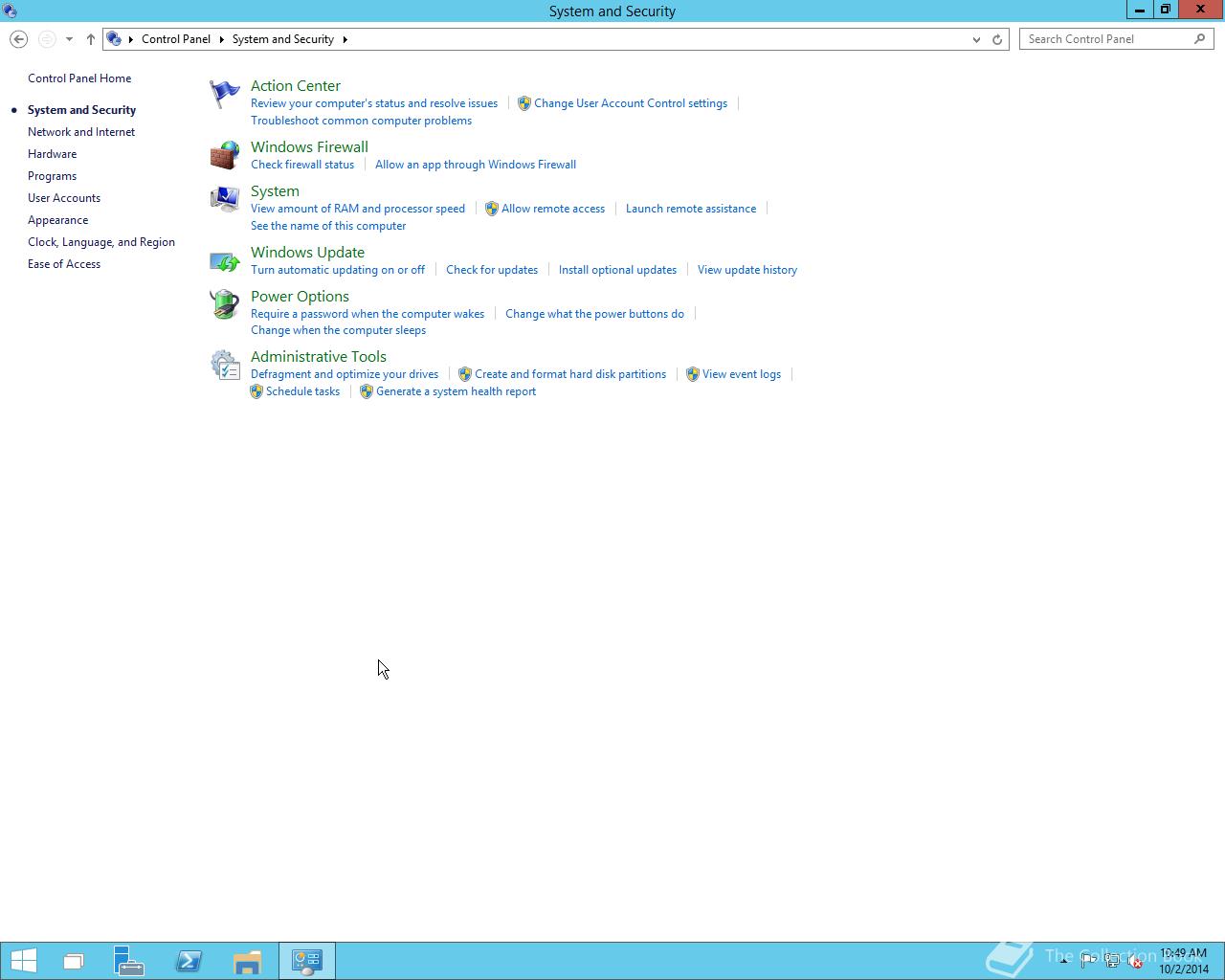The image size is (1225, 980).
Task: Click the Action Center flag in system tray
Action: (1088, 961)
